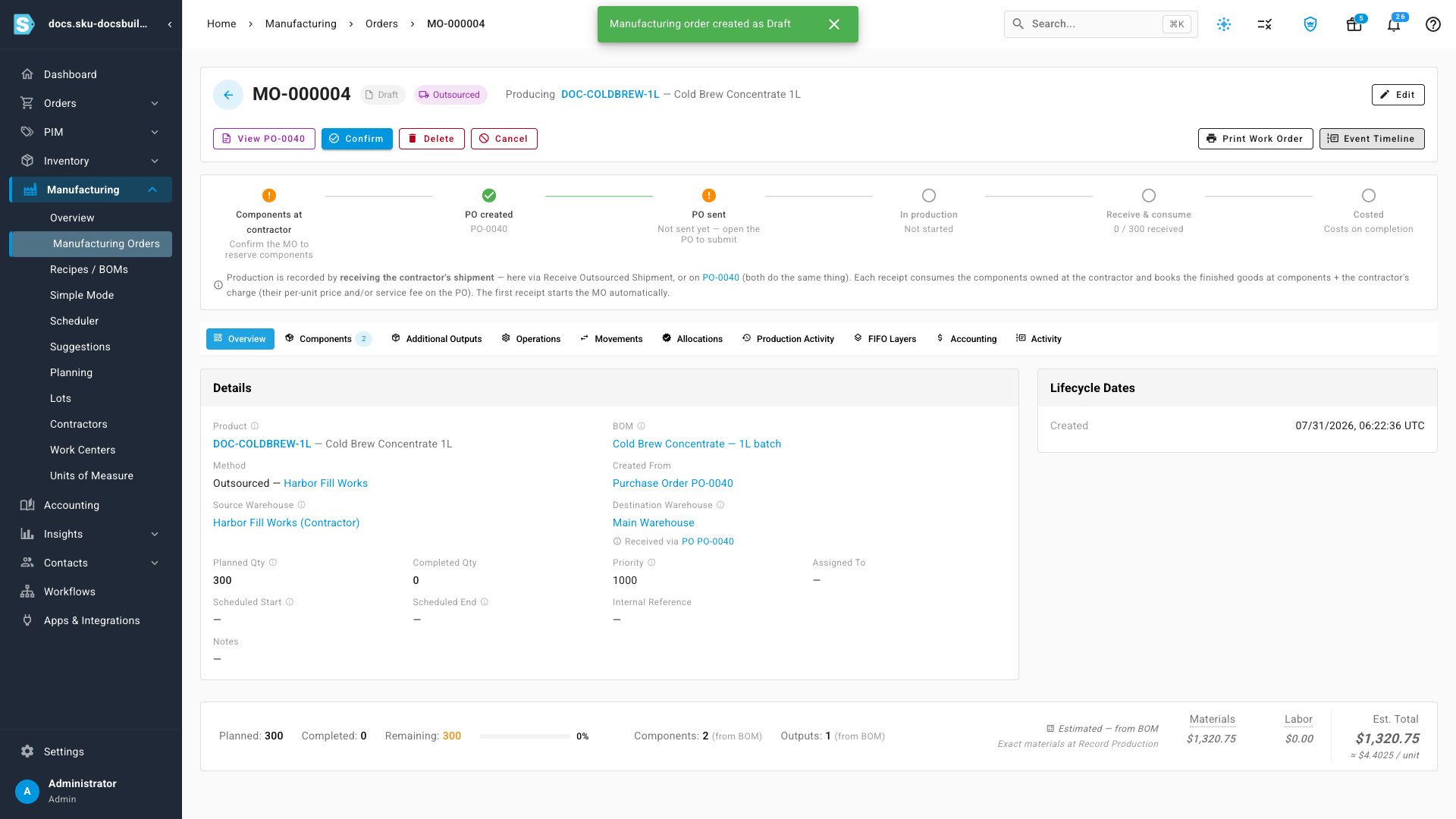Viewport: 1456px width, 819px height.
Task: Click the checklist icon in the header
Action: pos(1265,24)
